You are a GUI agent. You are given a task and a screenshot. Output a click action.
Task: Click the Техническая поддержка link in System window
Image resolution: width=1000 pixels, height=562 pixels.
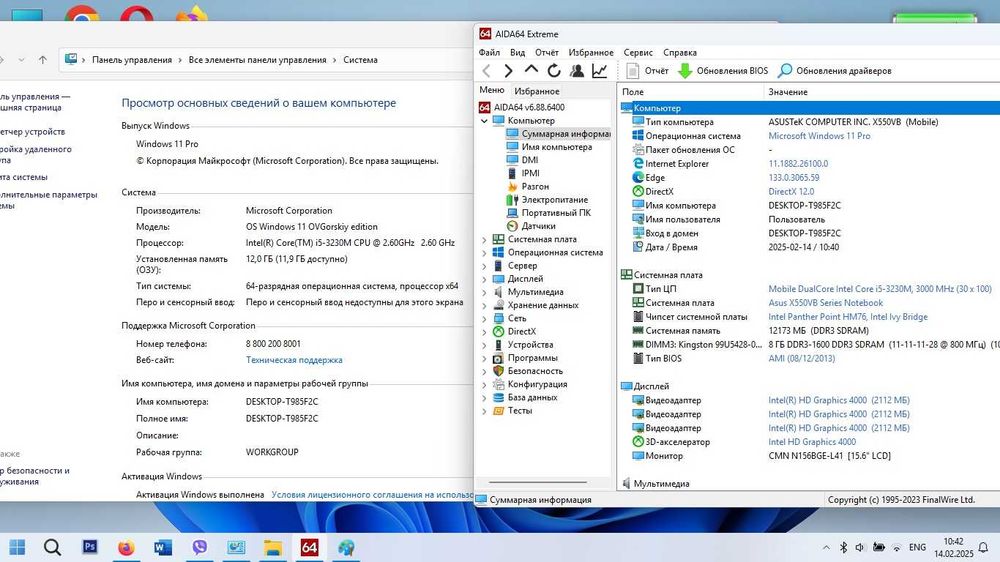tap(294, 360)
